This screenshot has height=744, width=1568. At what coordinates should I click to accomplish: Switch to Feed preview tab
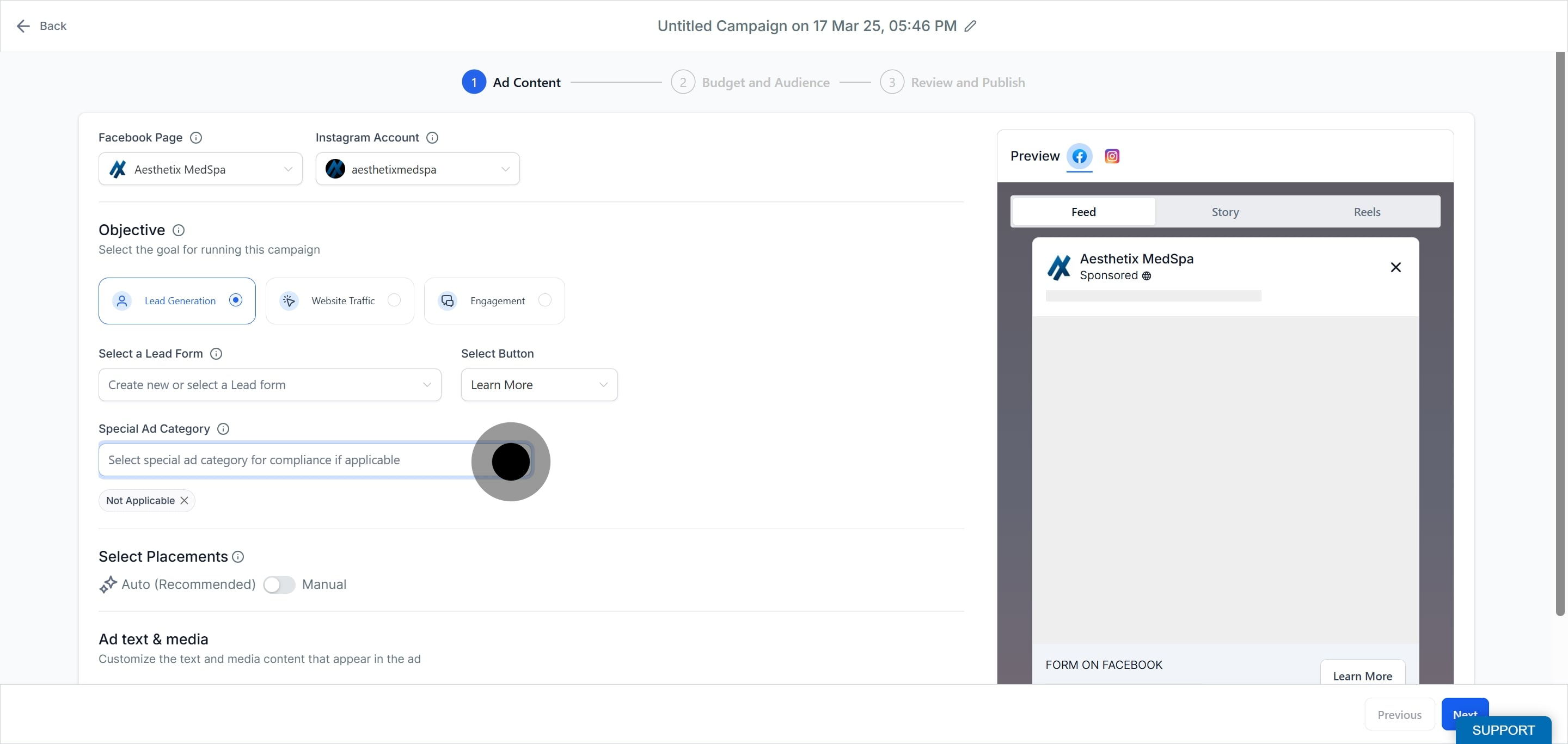pyautogui.click(x=1083, y=212)
